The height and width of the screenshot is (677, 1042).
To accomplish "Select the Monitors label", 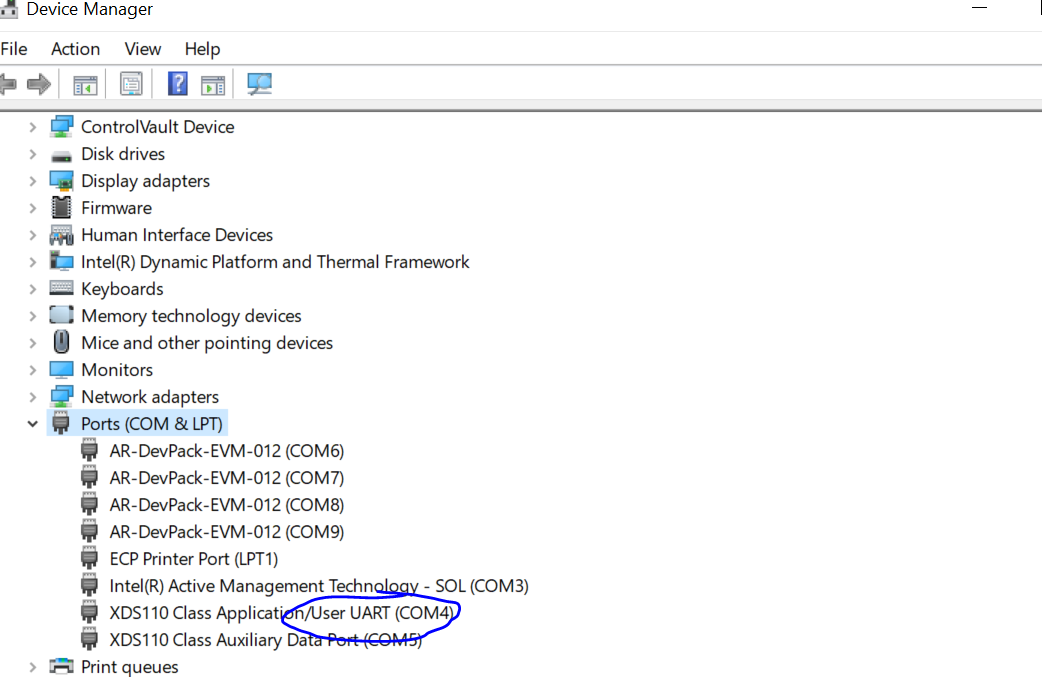I will coord(117,370).
